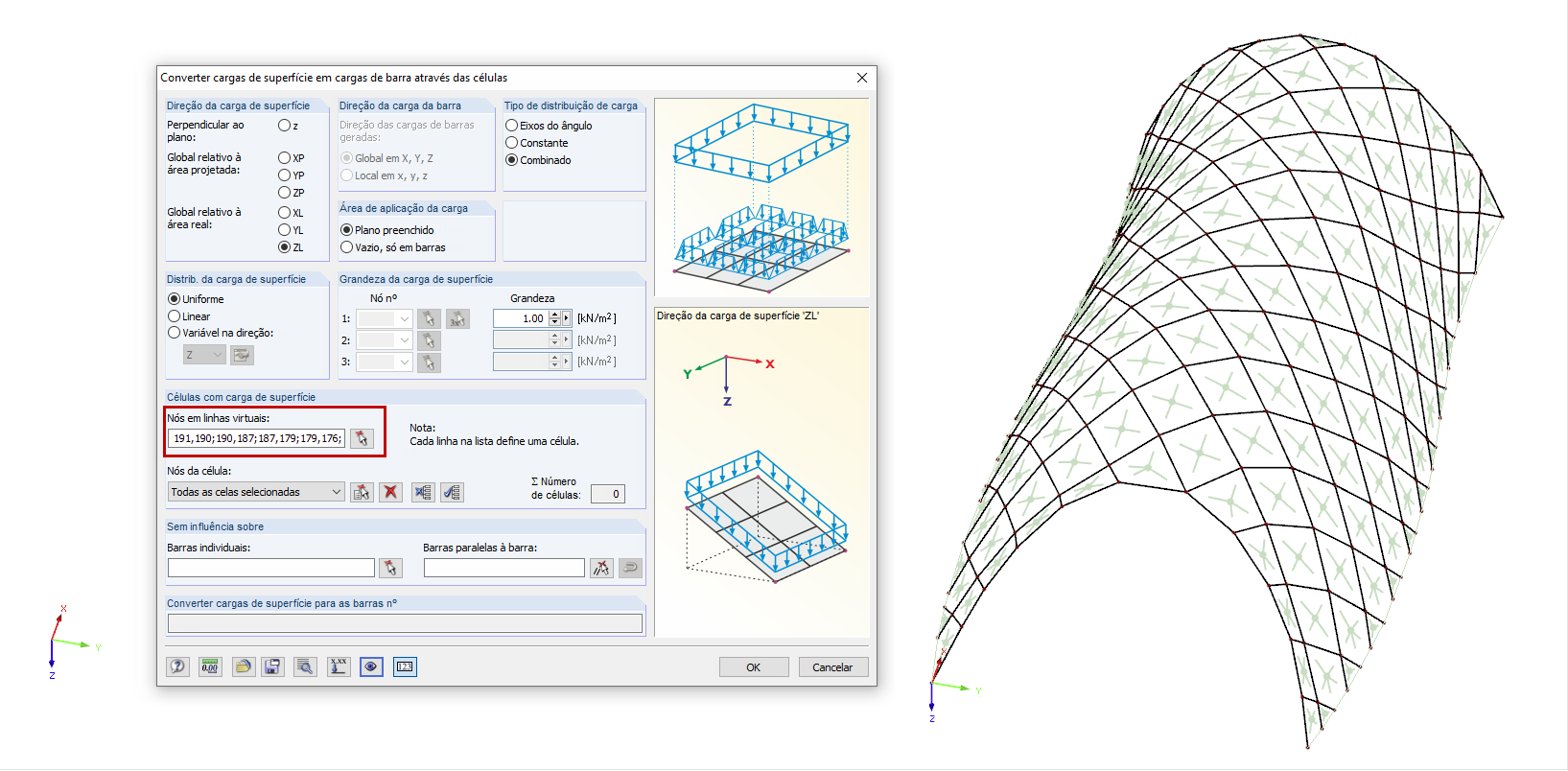
Task: Select the ZL real area radio
Action: coord(284,247)
